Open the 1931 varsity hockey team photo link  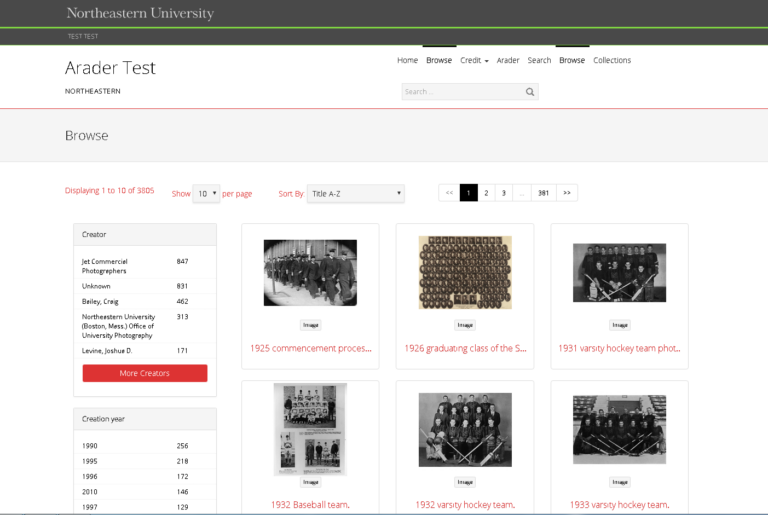pos(619,348)
